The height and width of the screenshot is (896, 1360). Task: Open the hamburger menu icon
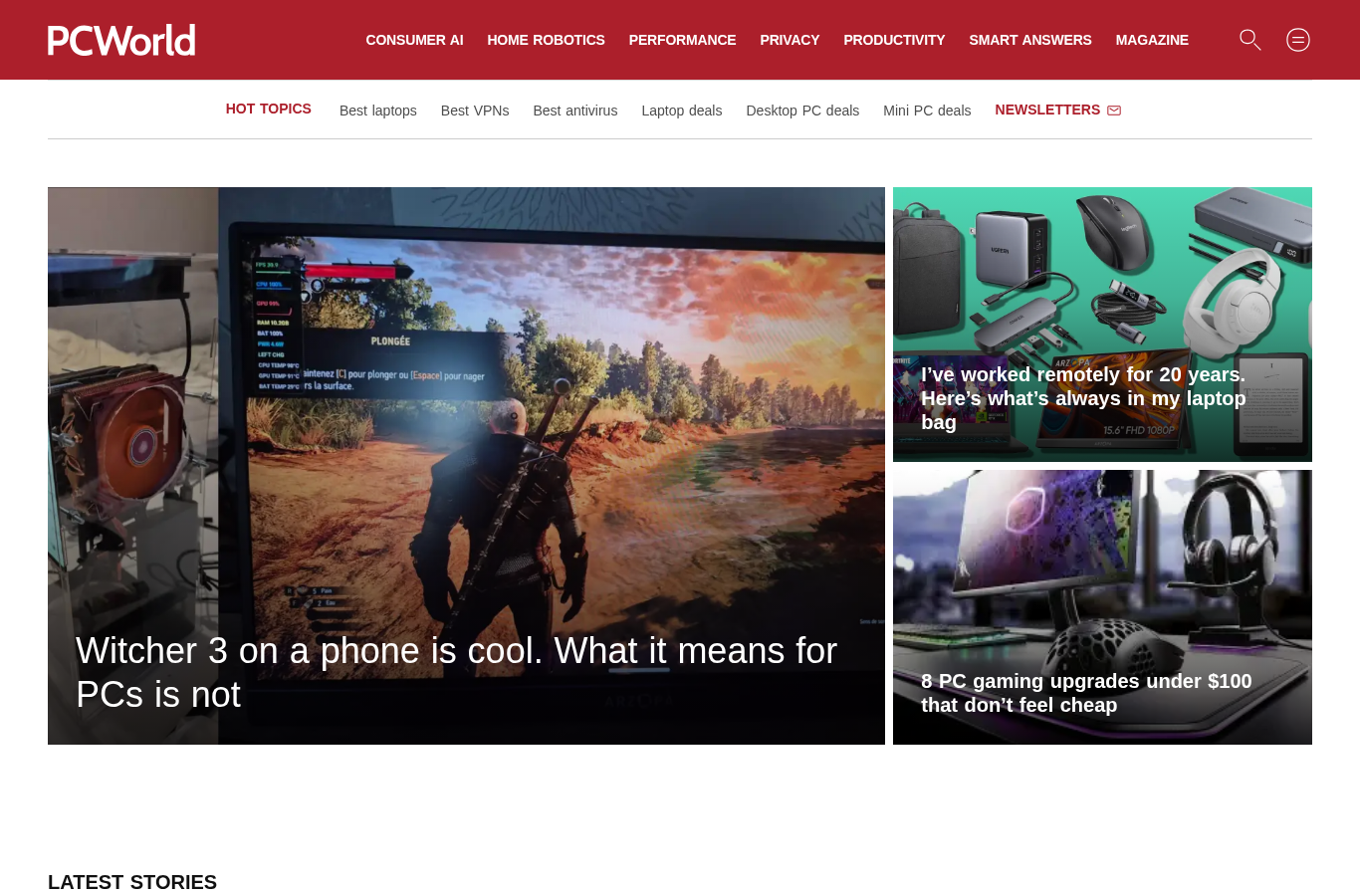coord(1298,40)
